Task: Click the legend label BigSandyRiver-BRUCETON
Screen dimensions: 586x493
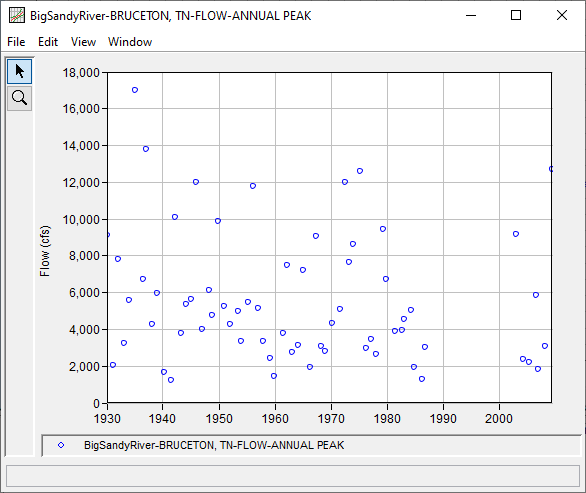Action: 214,445
